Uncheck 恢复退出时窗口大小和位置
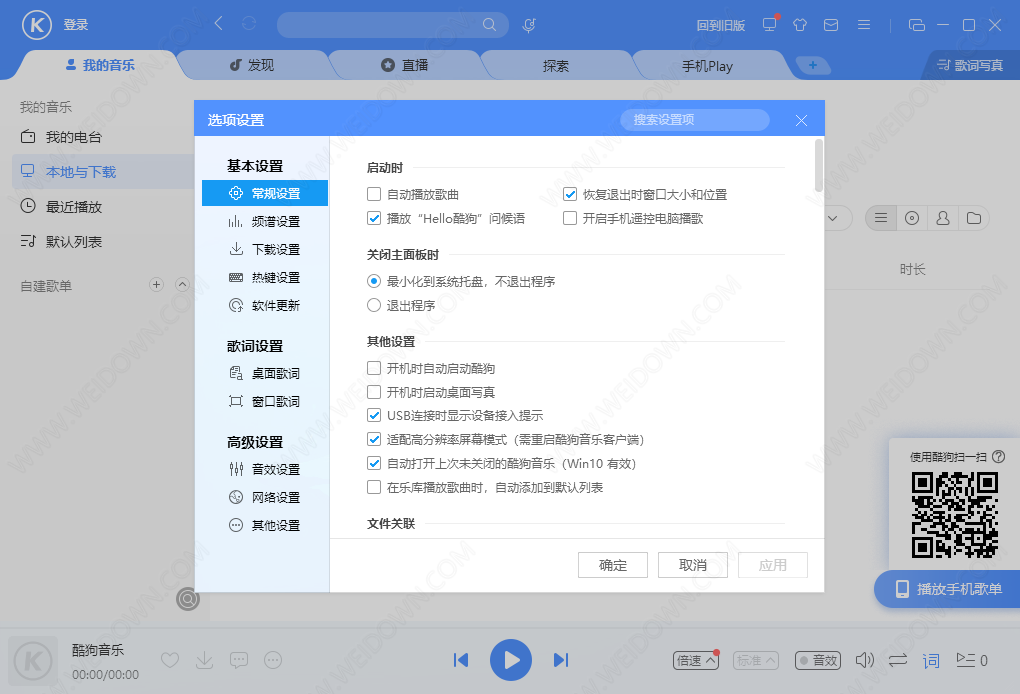 570,194
